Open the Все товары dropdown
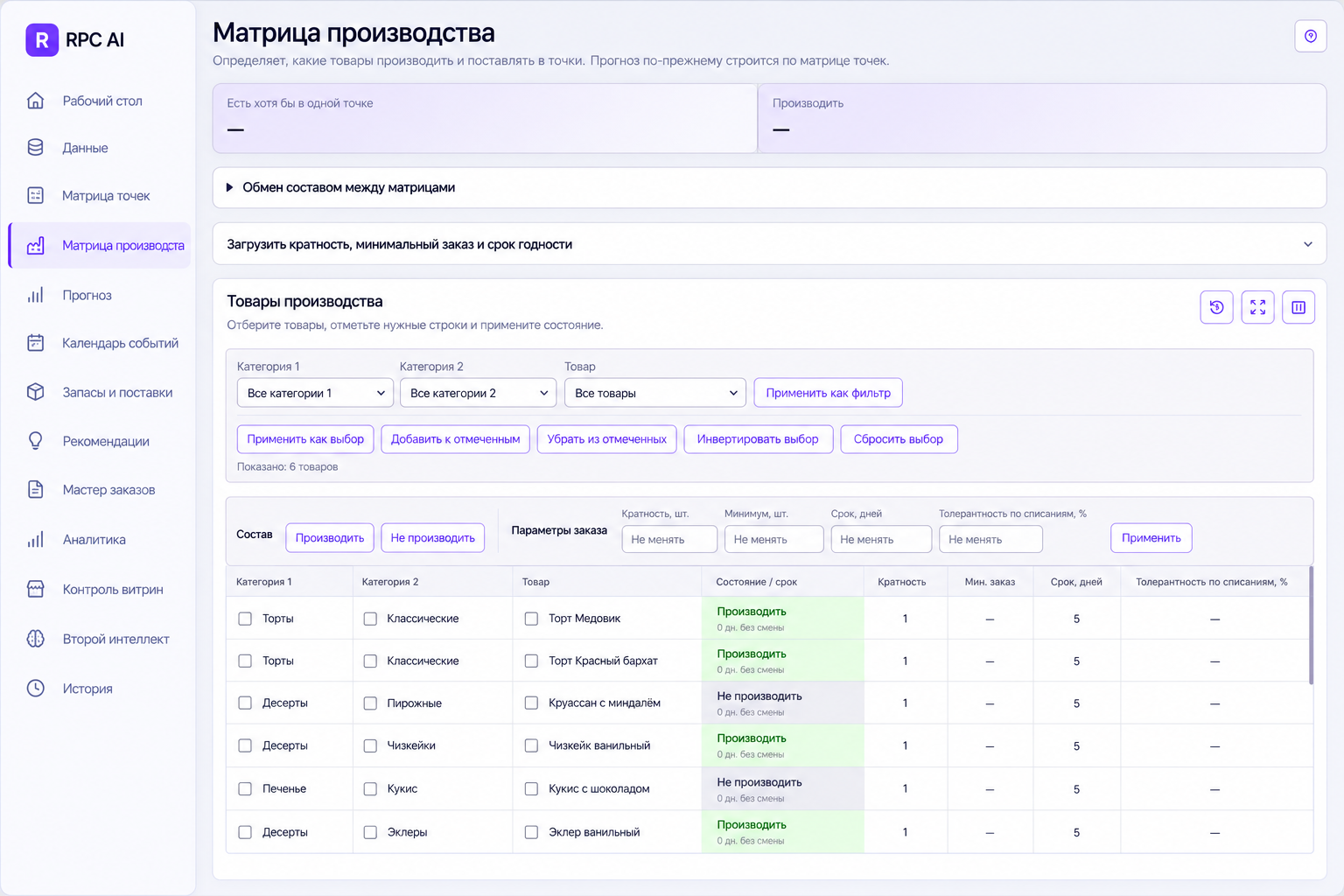 coord(655,393)
